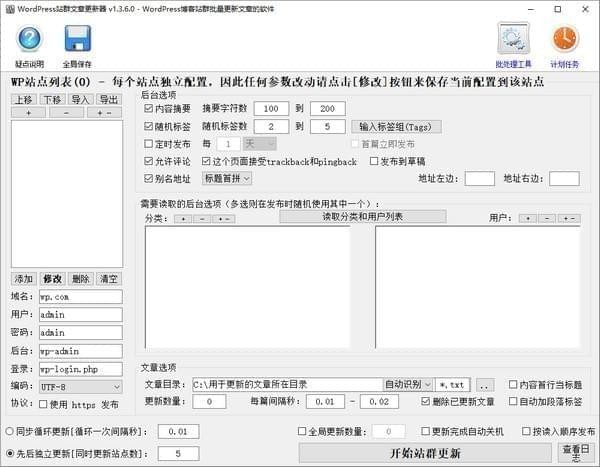Open the scheduled tasks clock icon
Image resolution: width=600 pixels, height=467 pixels.
565,39
